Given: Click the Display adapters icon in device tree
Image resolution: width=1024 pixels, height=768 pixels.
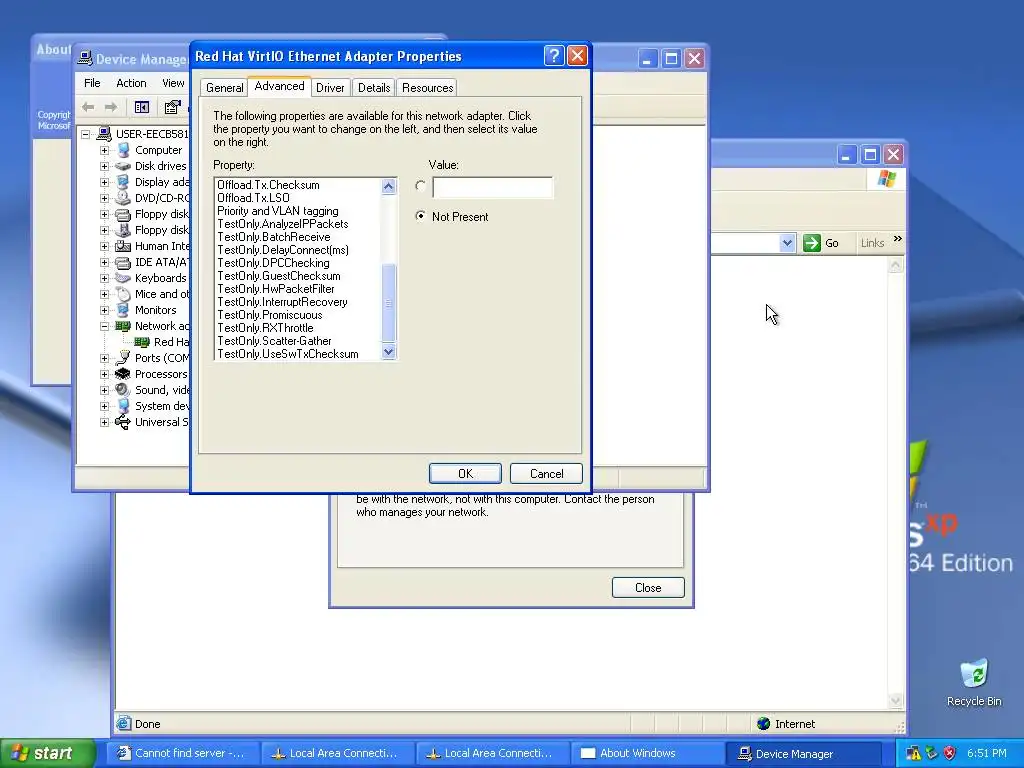Looking at the screenshot, I should [x=123, y=182].
